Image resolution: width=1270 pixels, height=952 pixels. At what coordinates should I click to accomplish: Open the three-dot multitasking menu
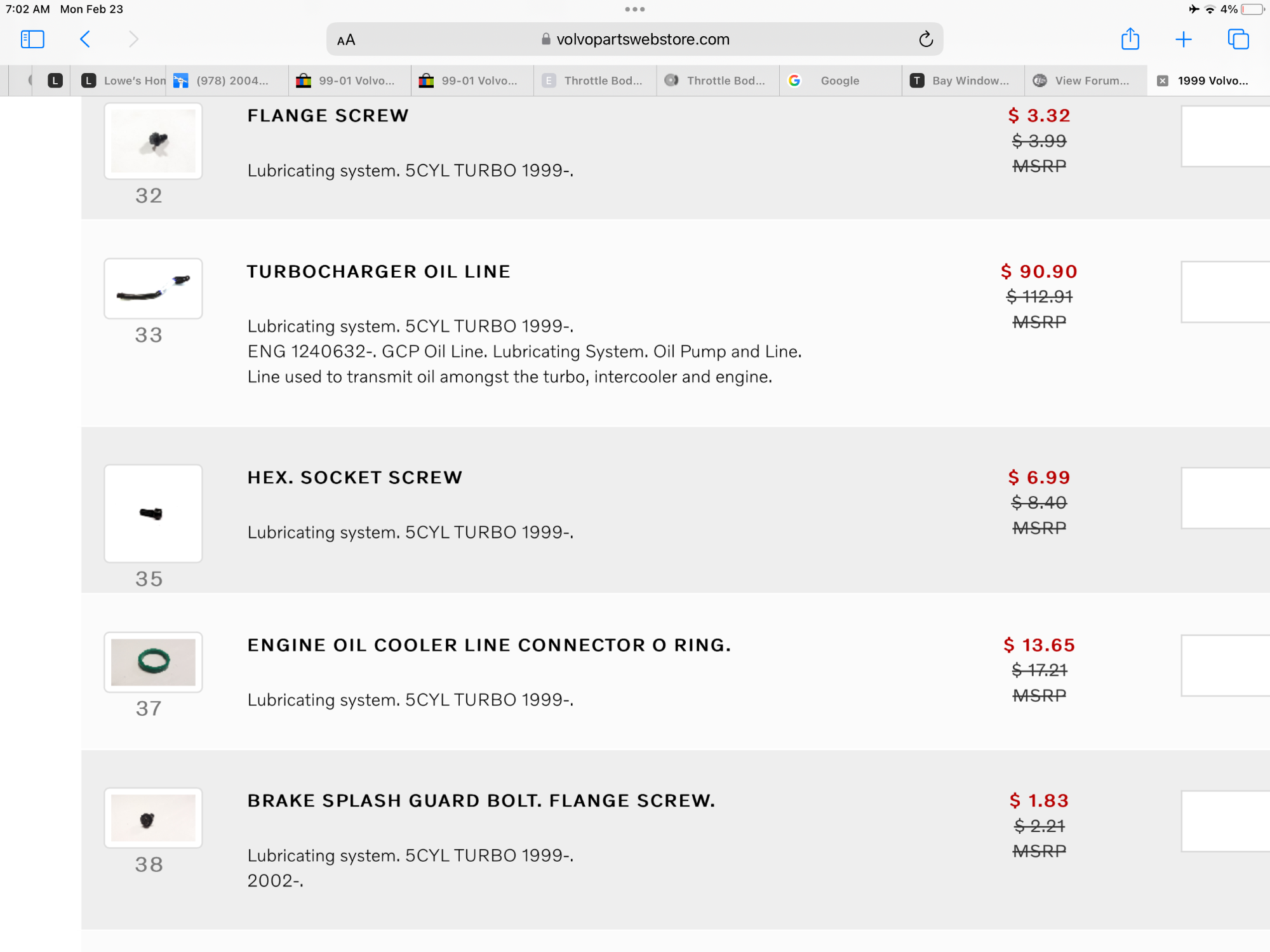click(x=635, y=10)
